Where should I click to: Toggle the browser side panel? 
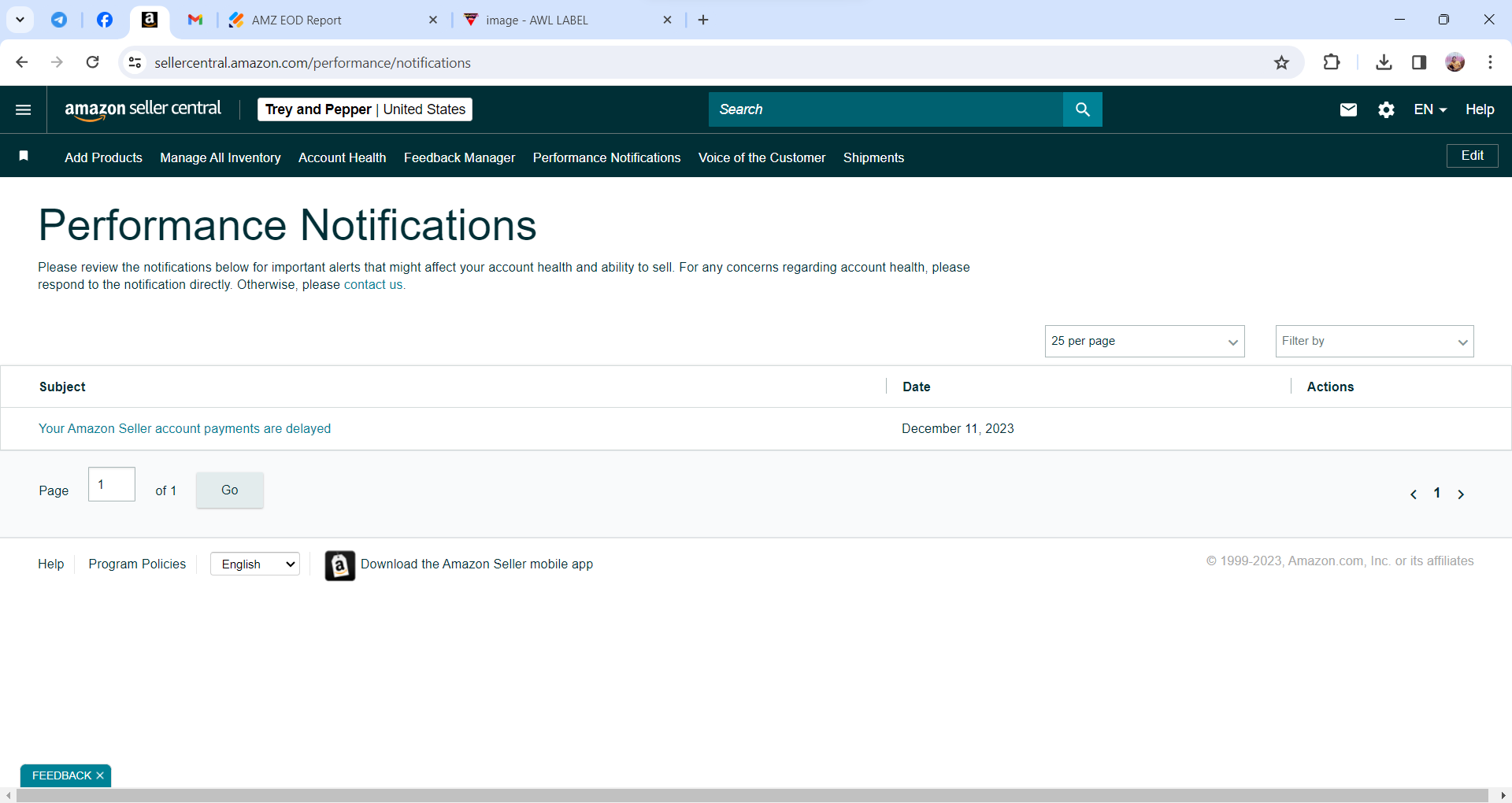click(1419, 62)
